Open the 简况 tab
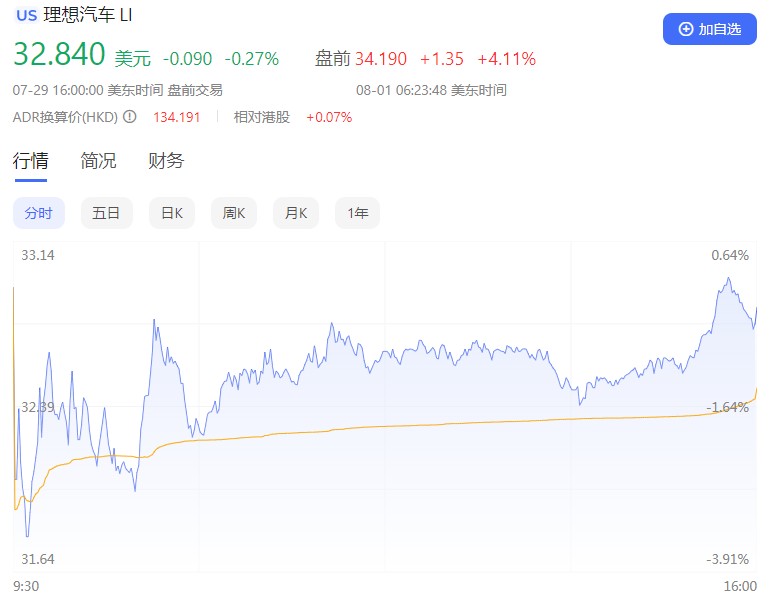Image resolution: width=777 pixels, height=602 pixels. point(98,161)
